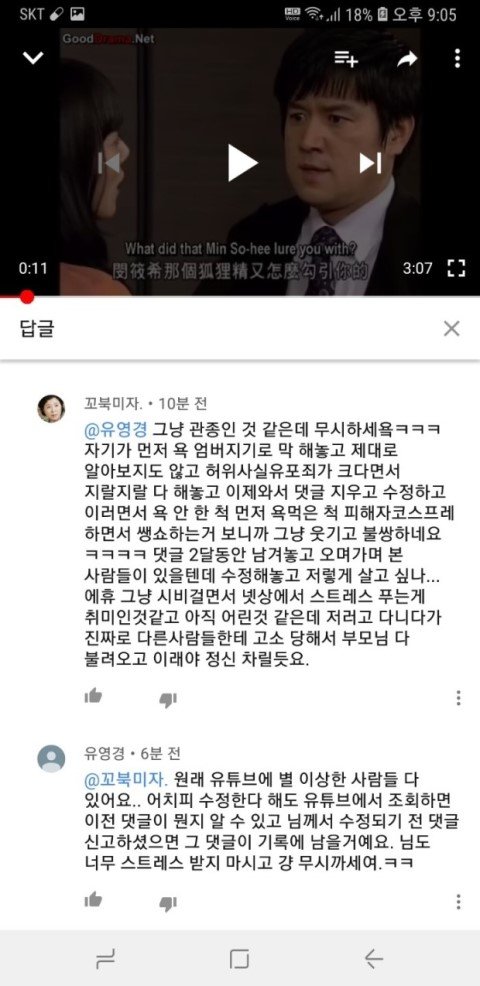Tap the @꼬북미자. mention link

coord(126,780)
